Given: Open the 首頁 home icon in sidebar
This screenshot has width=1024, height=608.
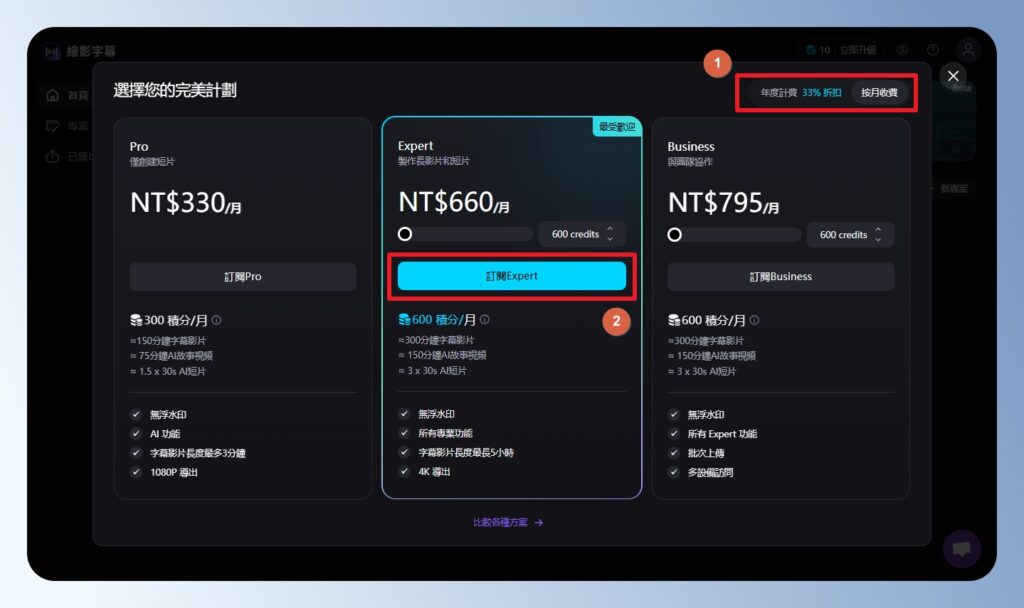Looking at the screenshot, I should [52, 96].
